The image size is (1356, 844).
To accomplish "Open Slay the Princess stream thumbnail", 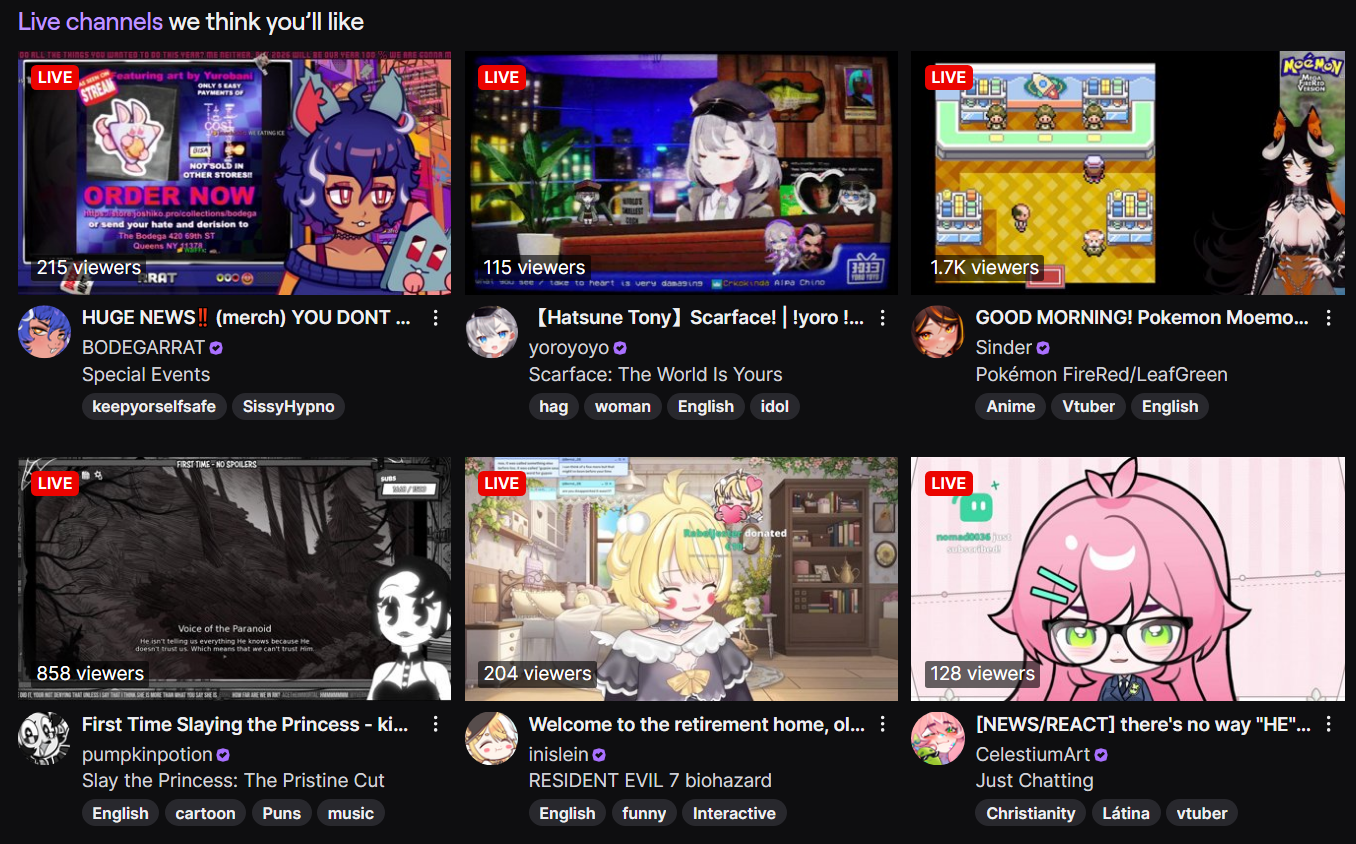I will 235,579.
